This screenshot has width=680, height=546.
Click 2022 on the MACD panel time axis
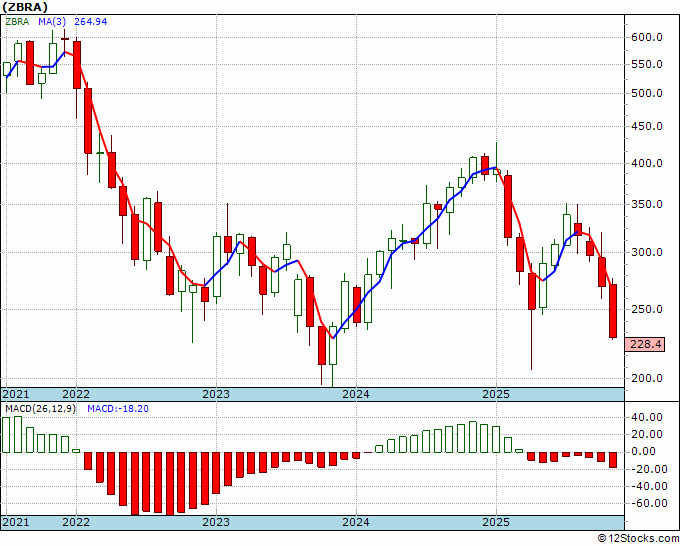coord(76,522)
